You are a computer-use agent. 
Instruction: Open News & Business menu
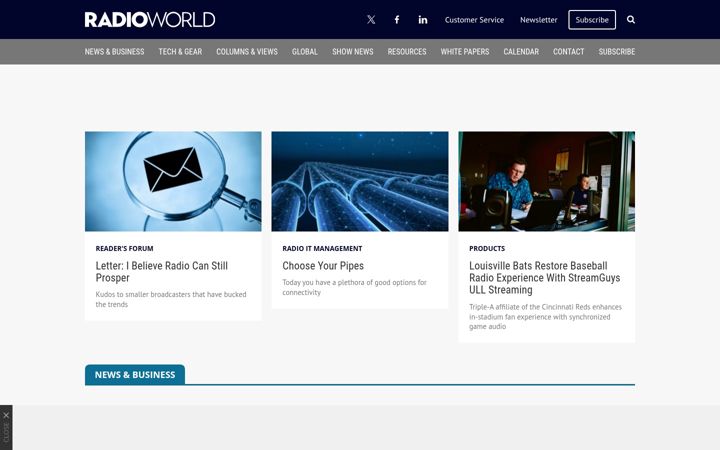[x=114, y=51]
